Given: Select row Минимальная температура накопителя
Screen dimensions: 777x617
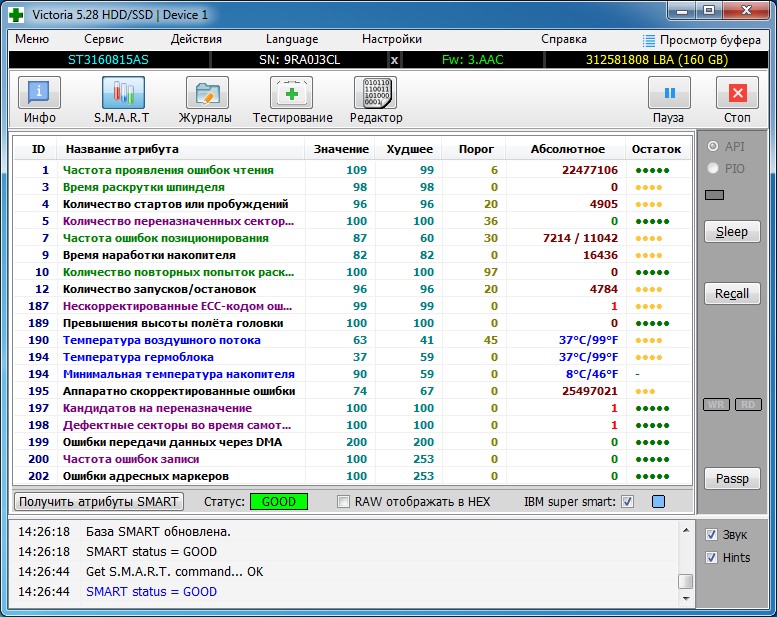Looking at the screenshot, I should click(x=352, y=374).
